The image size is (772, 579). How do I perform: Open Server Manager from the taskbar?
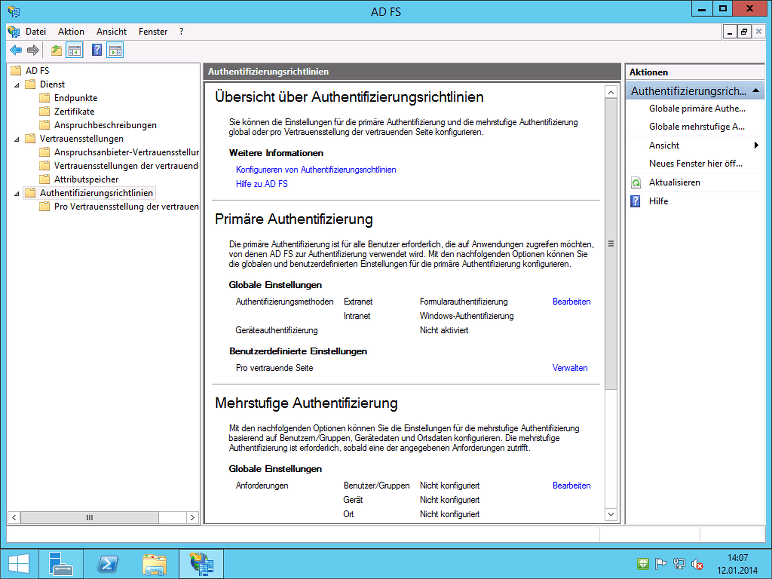click(61, 563)
